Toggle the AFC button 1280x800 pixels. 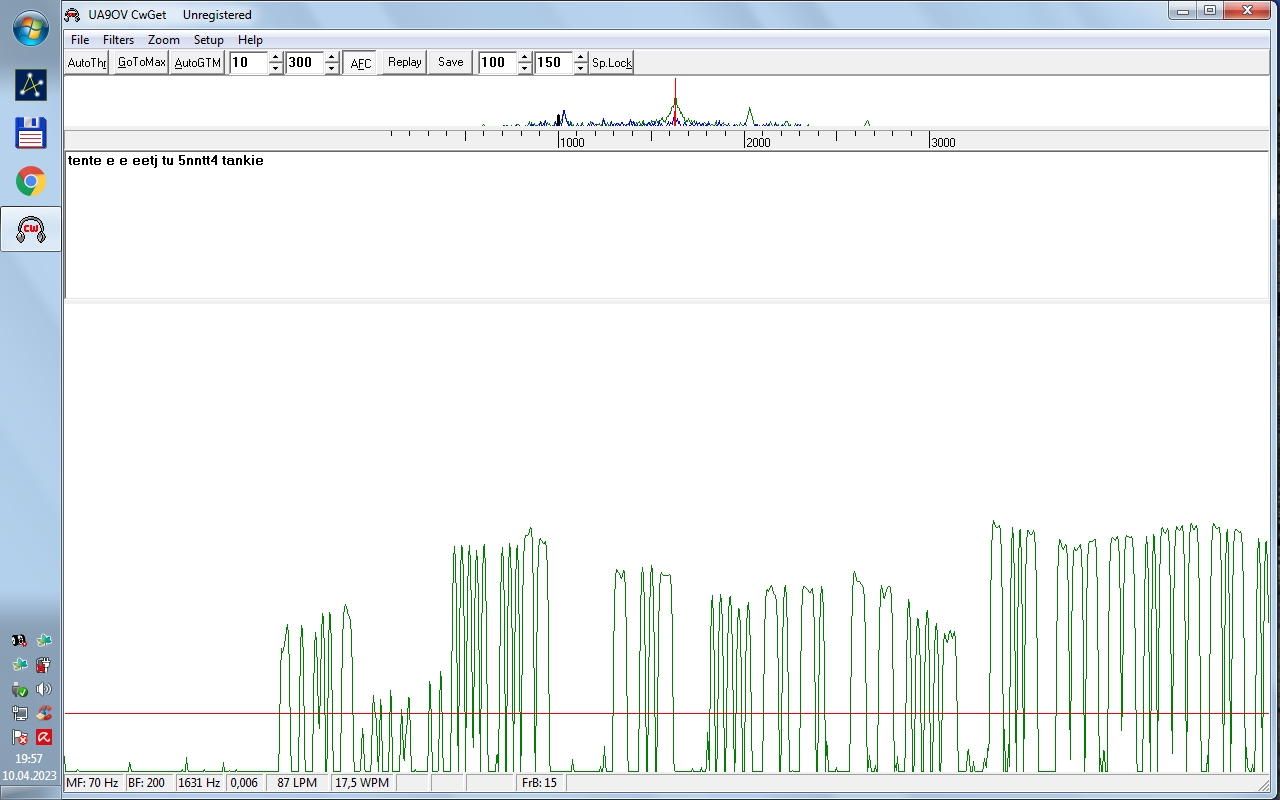pyautogui.click(x=361, y=63)
